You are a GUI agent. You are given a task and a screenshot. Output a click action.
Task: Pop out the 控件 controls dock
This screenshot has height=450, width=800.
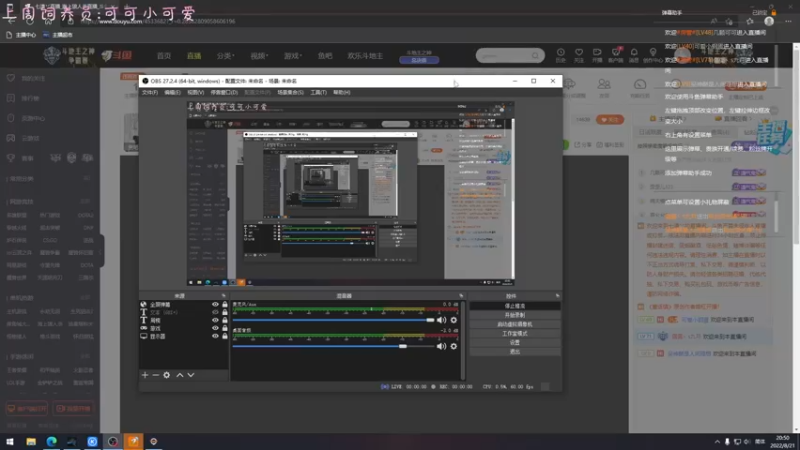[557, 296]
